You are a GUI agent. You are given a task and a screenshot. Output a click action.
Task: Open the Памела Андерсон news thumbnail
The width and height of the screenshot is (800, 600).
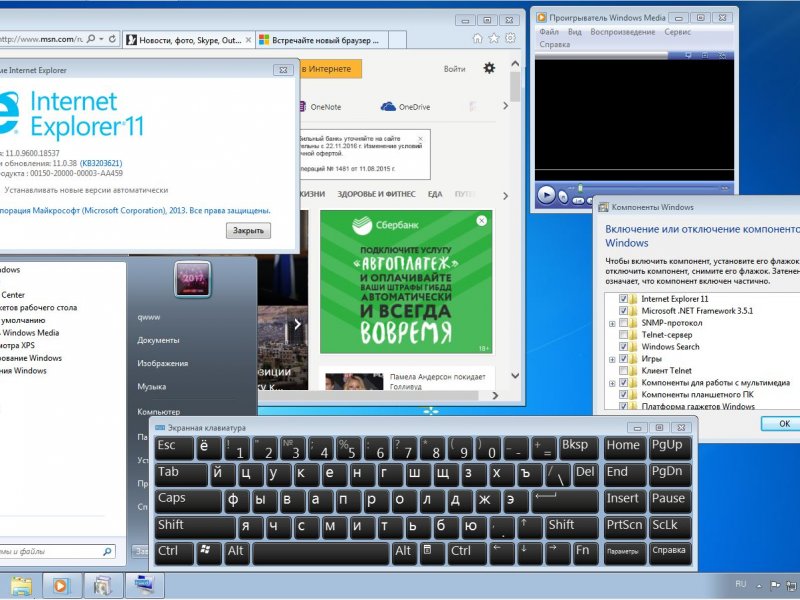click(x=354, y=381)
